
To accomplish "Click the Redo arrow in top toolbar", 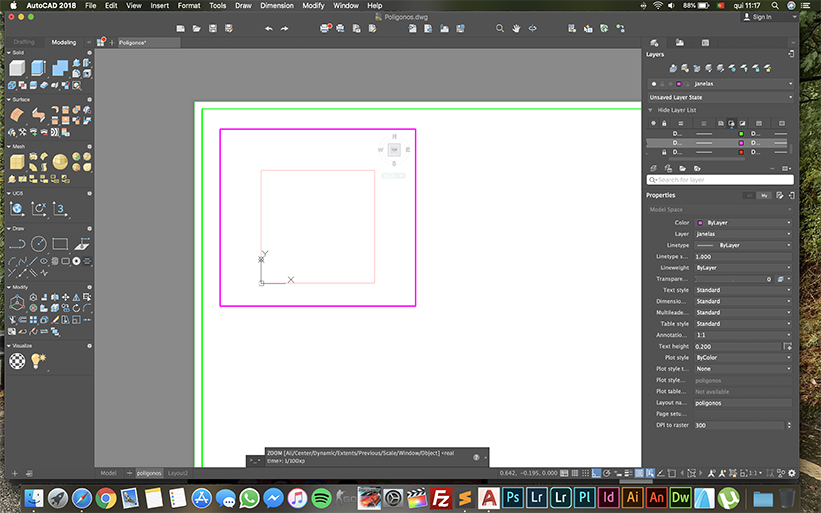I will 284,29.
